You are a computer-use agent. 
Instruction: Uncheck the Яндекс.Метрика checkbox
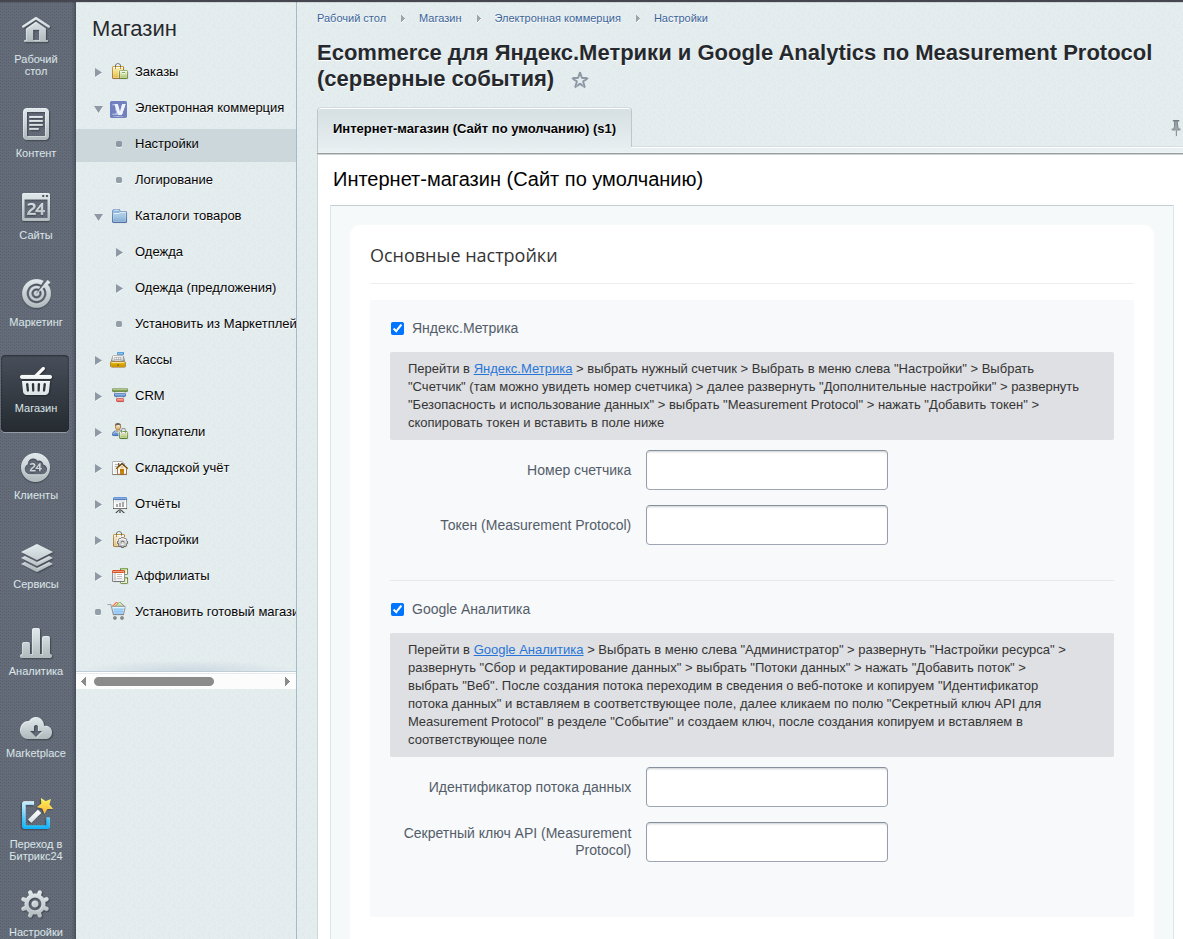[398, 328]
